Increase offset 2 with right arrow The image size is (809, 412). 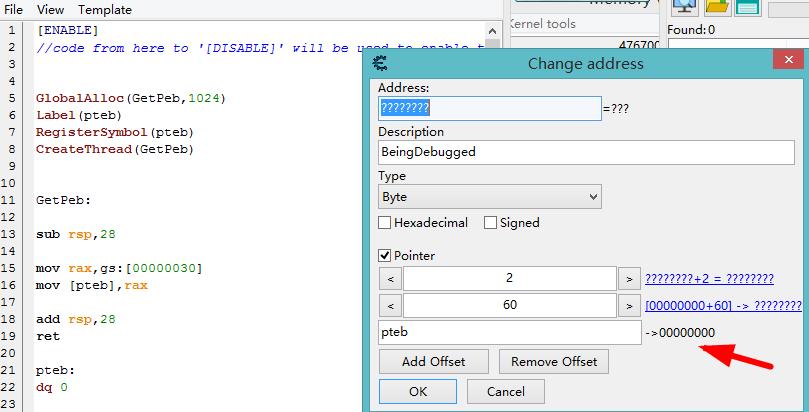[x=629, y=278]
